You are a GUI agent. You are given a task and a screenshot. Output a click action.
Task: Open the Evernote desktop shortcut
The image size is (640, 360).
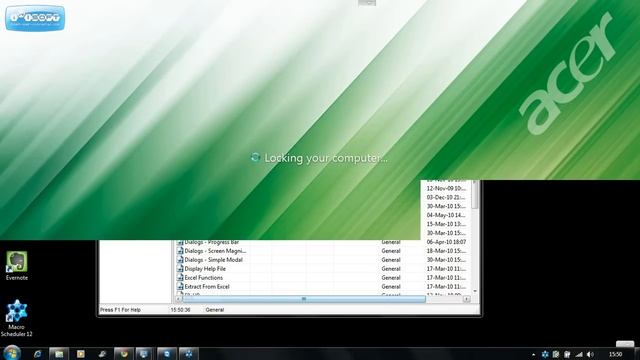[16, 266]
